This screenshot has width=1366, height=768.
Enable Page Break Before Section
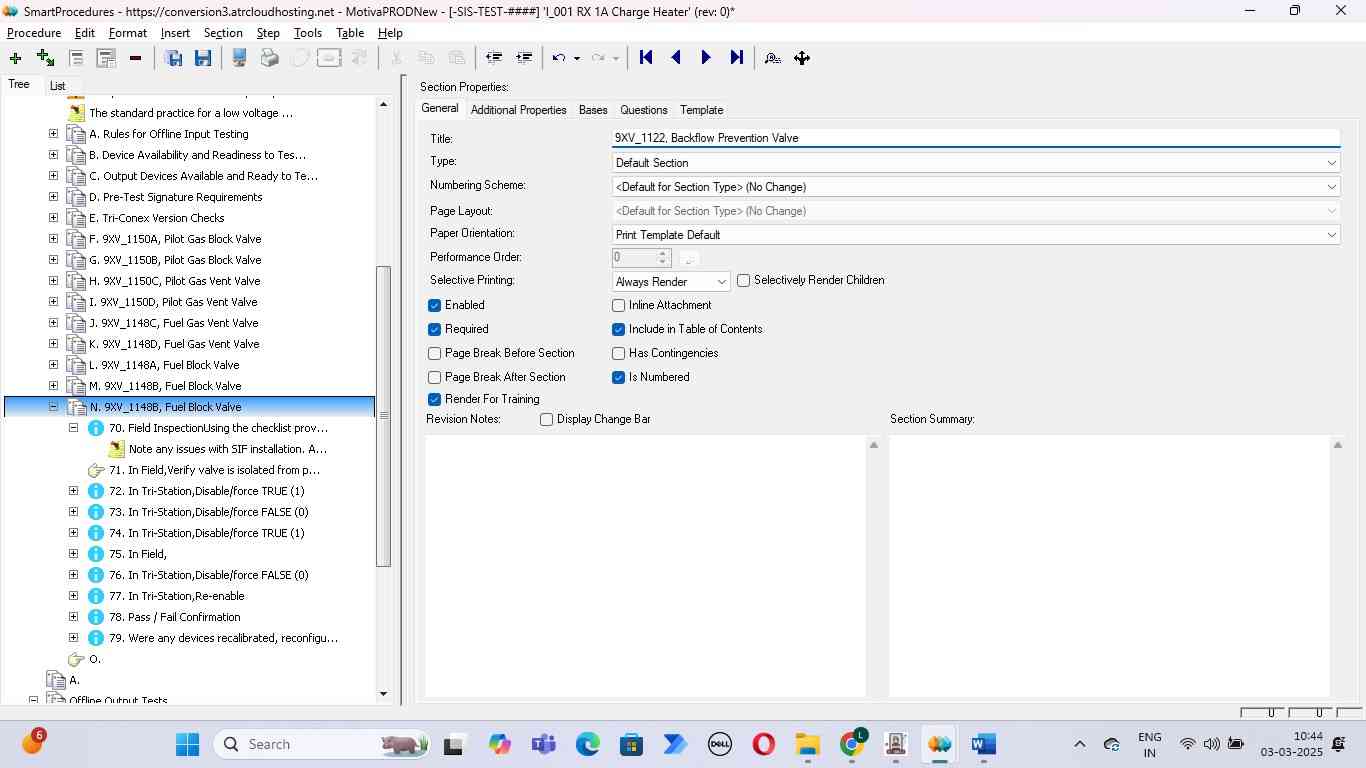pyautogui.click(x=434, y=353)
